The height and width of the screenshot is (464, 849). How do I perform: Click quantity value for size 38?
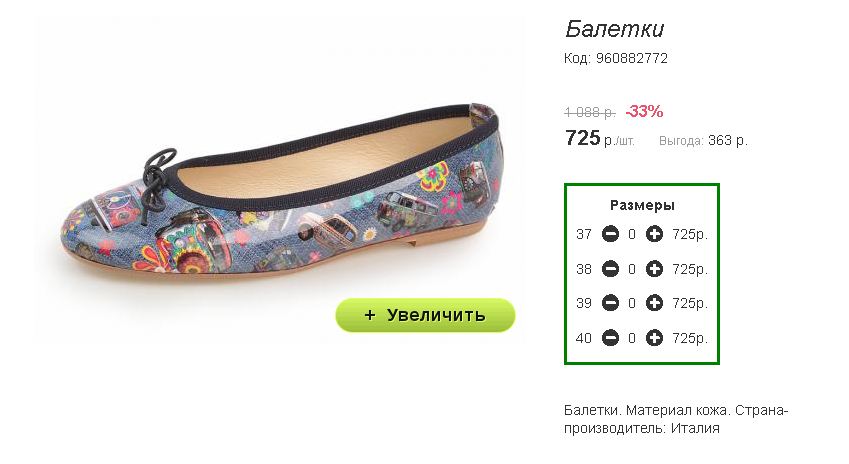(632, 269)
